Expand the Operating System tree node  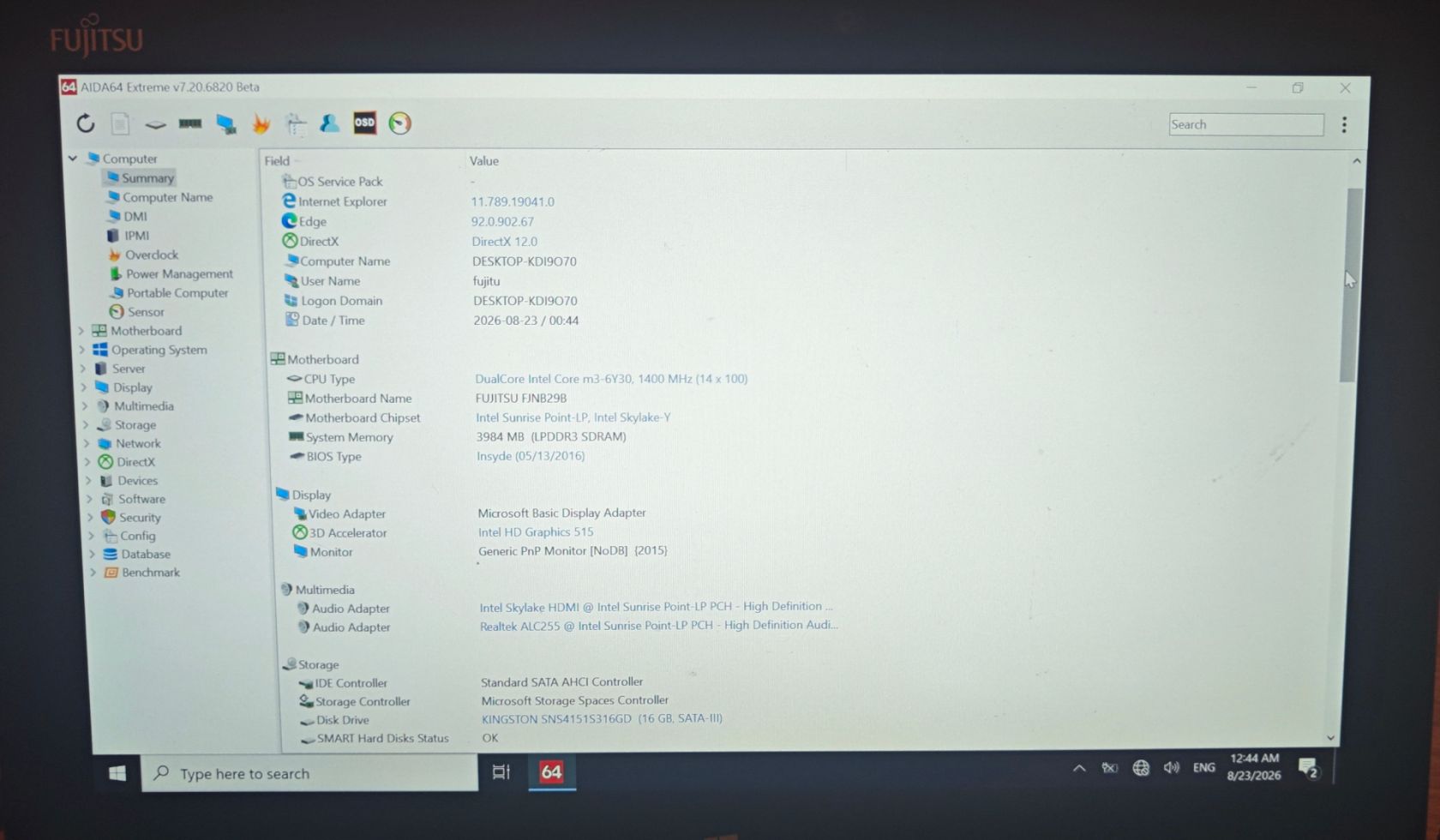(x=83, y=350)
